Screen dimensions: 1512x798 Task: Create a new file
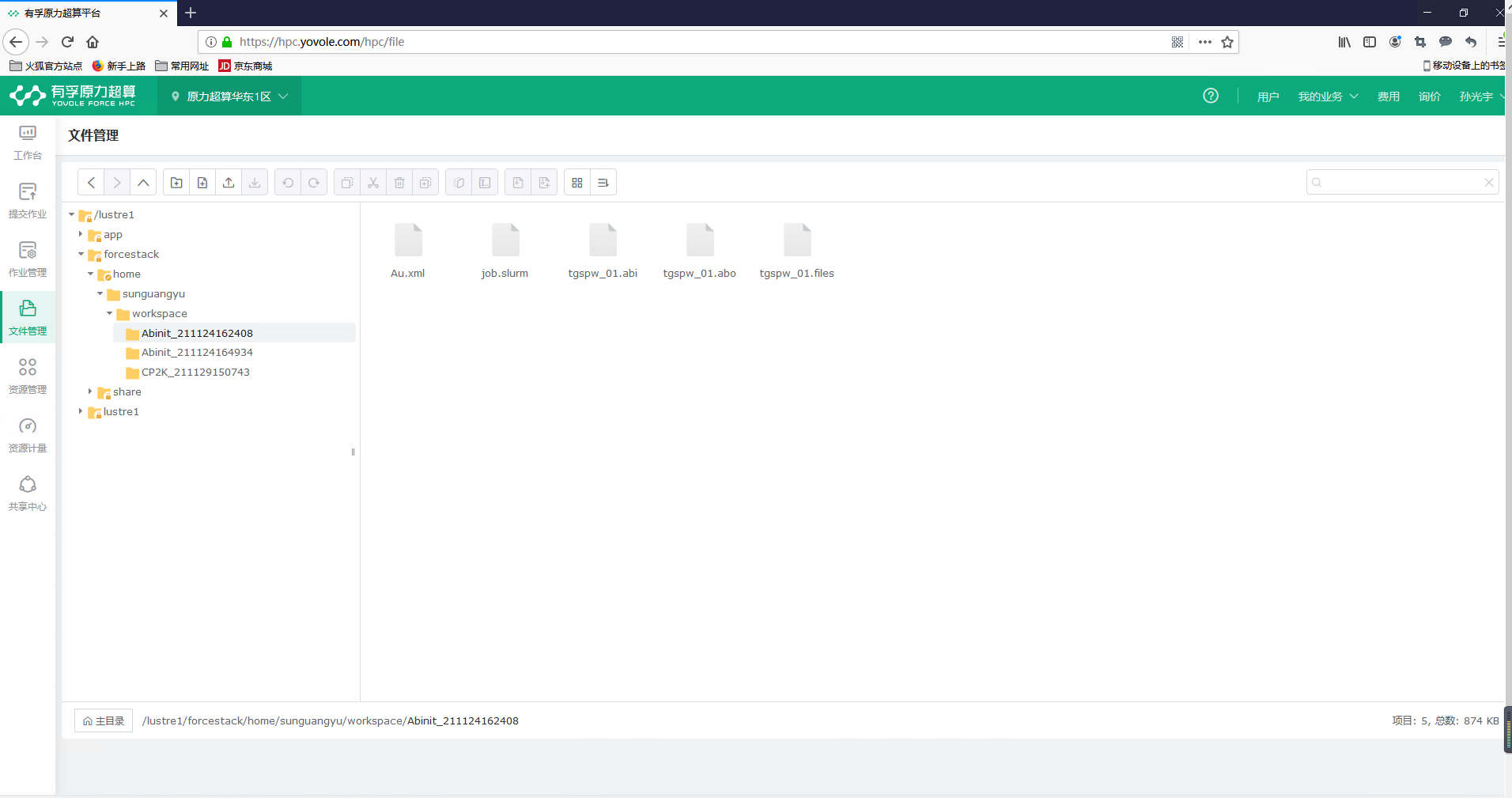coord(202,183)
